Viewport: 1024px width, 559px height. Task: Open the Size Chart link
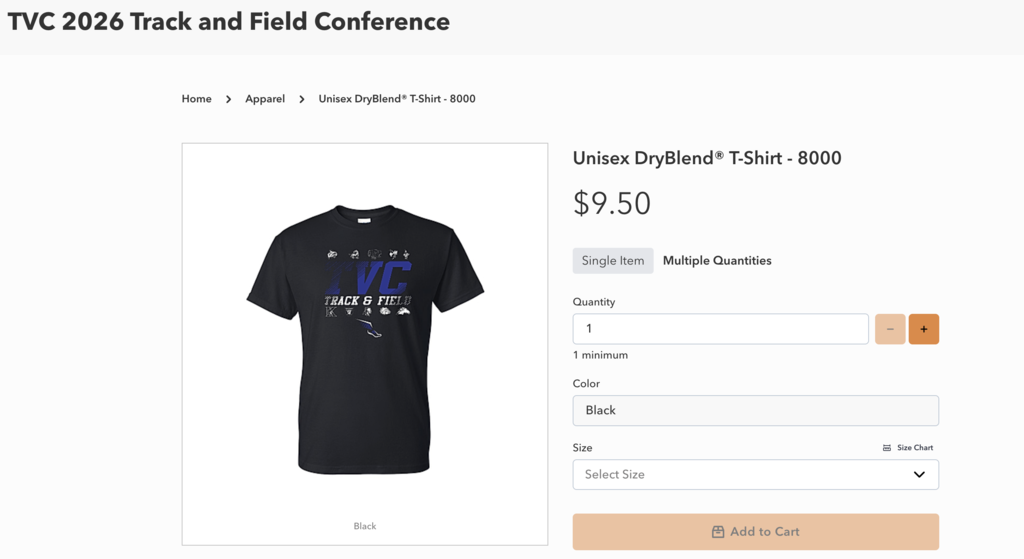[914, 448]
